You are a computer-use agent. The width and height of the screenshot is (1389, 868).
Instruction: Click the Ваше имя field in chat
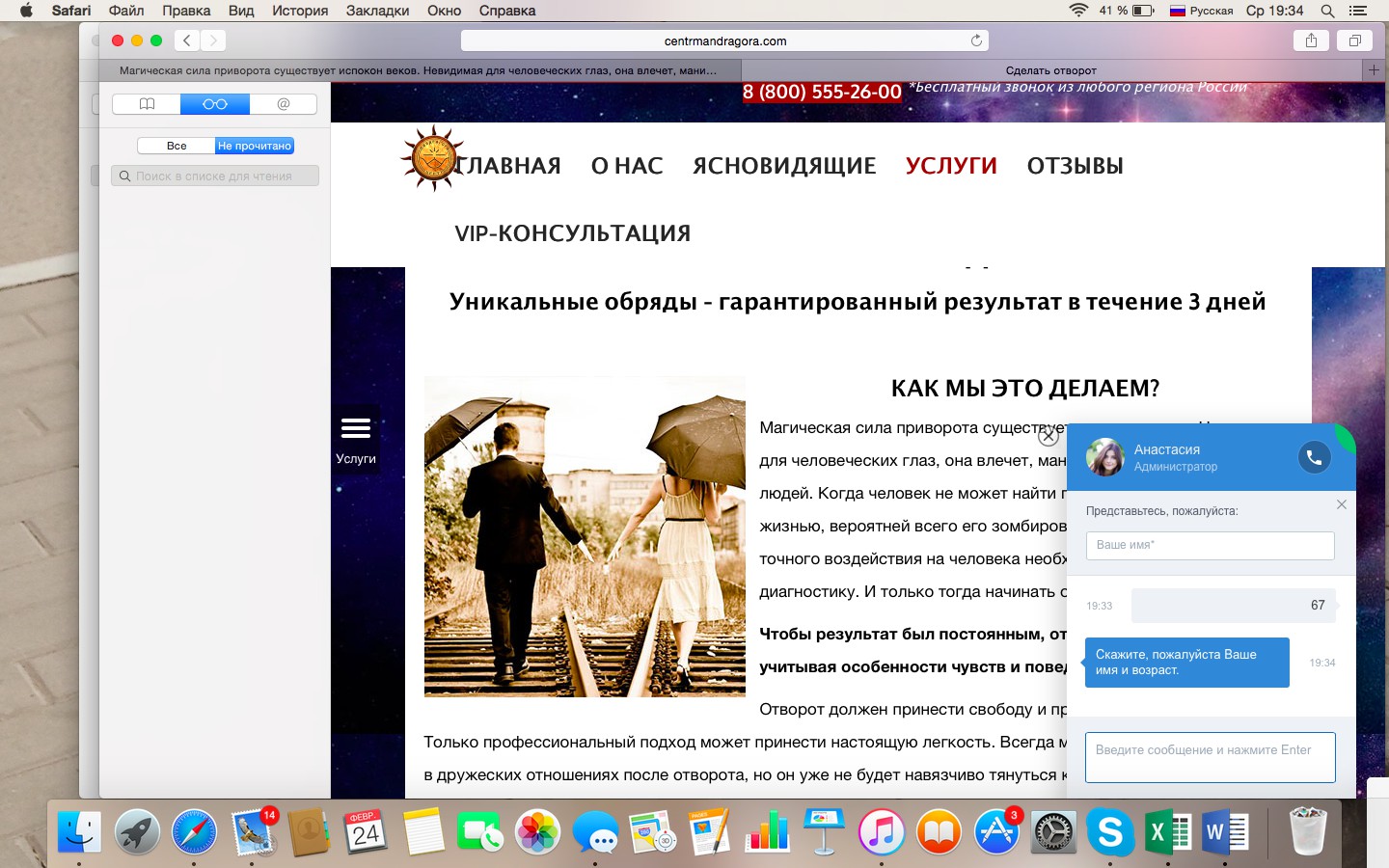coord(1211,545)
